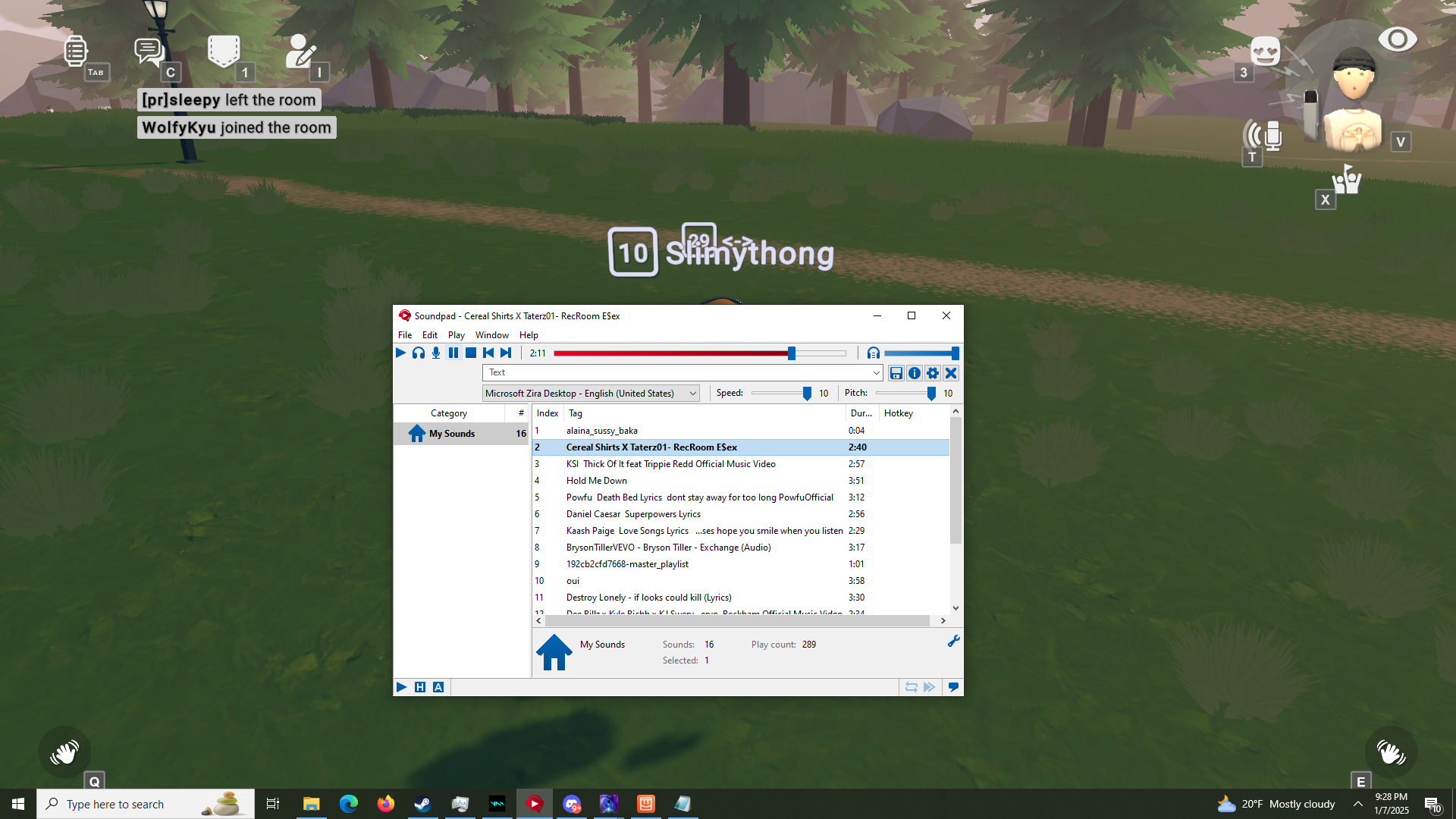This screenshot has width=1456, height=819.
Task: Select My Sounds category in left panel
Action: click(x=452, y=434)
